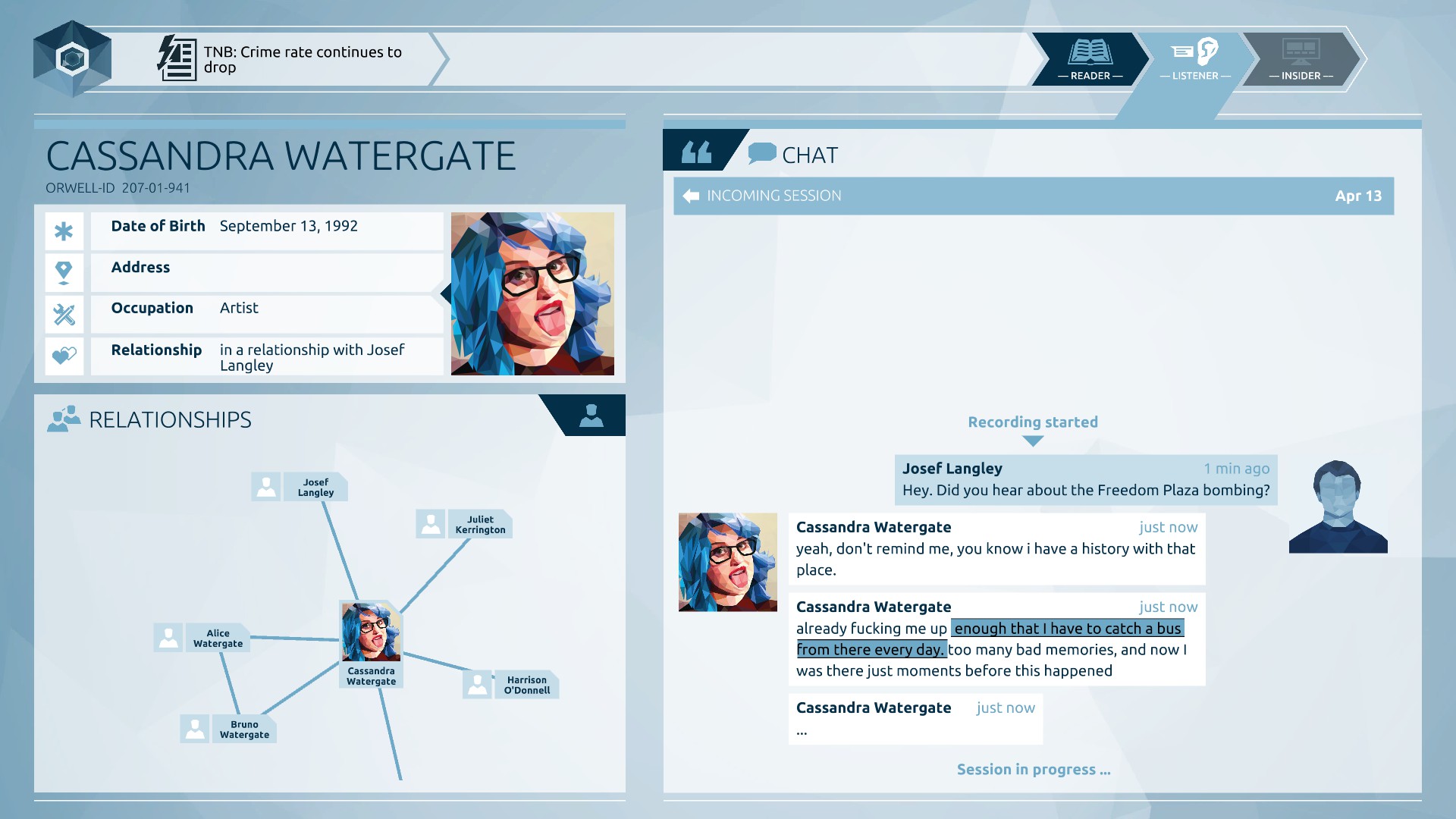Click the Cassandra Watergate profile name heading
Image resolution: width=1456 pixels, height=819 pixels.
(281, 156)
